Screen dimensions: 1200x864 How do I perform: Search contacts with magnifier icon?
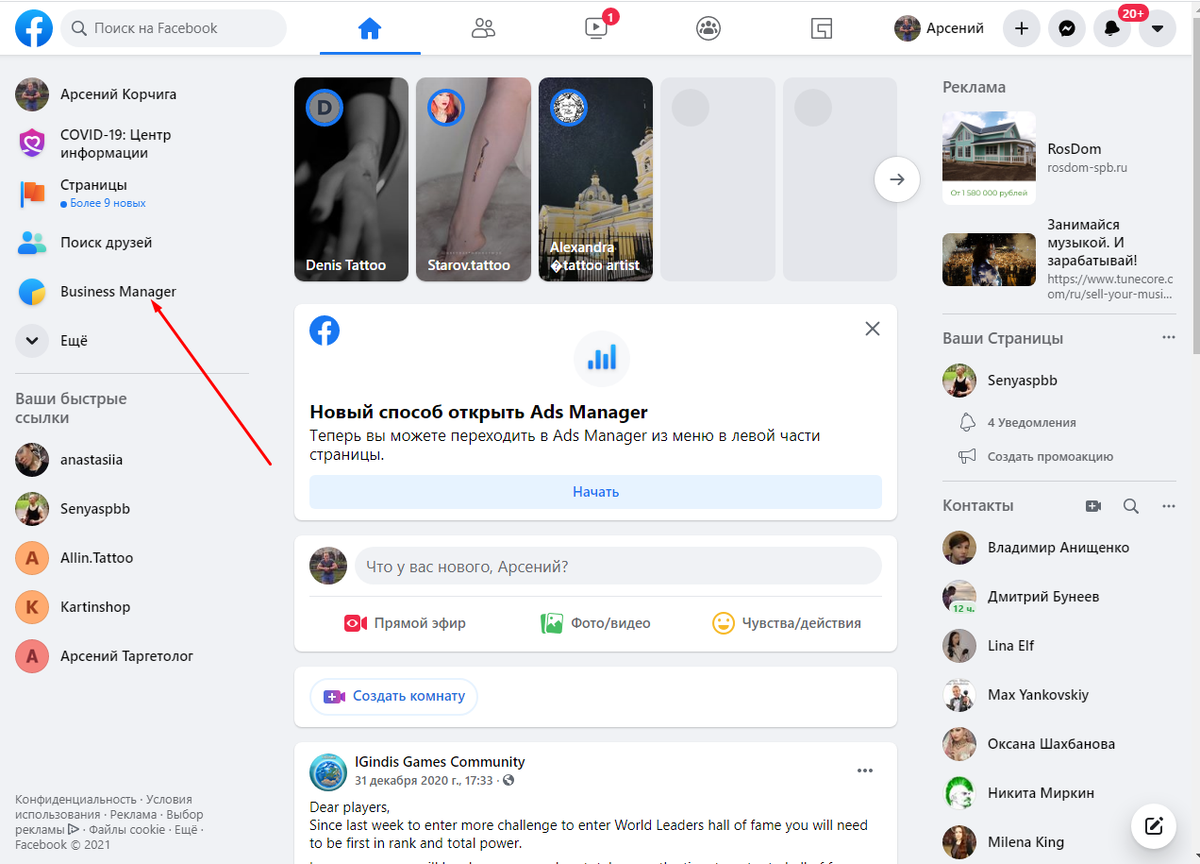pyautogui.click(x=1131, y=506)
